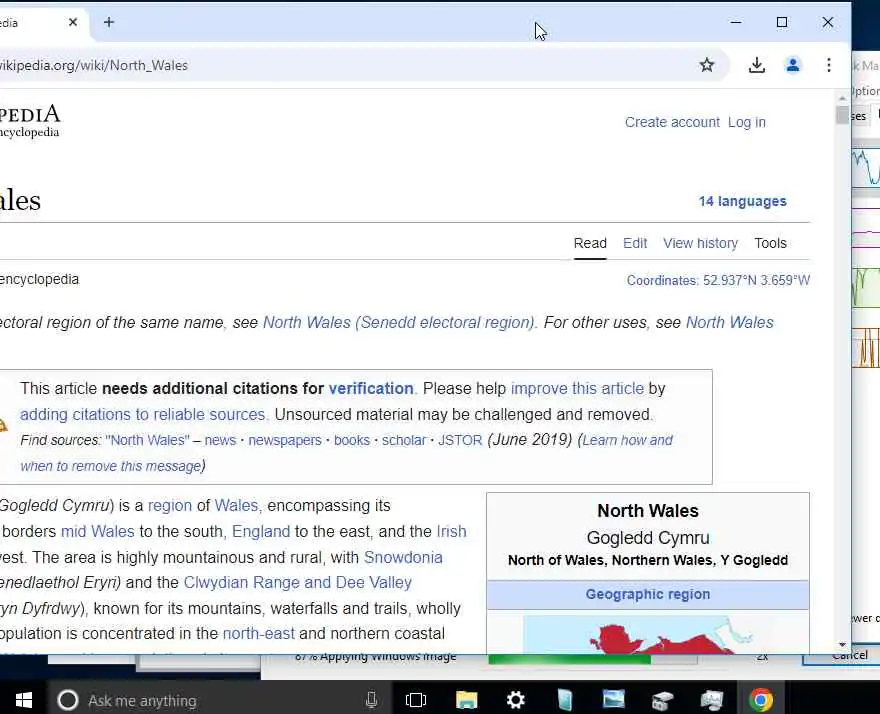This screenshot has height=714, width=880.
Task: Follow the 'North Wales' other uses link
Action: point(730,323)
